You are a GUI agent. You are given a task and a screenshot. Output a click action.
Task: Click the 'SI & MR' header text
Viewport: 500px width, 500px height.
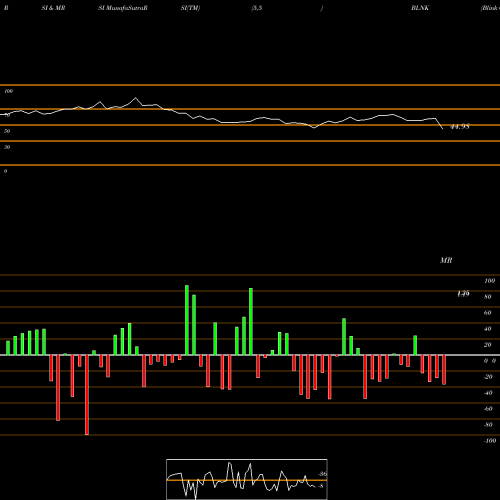pos(53,8)
